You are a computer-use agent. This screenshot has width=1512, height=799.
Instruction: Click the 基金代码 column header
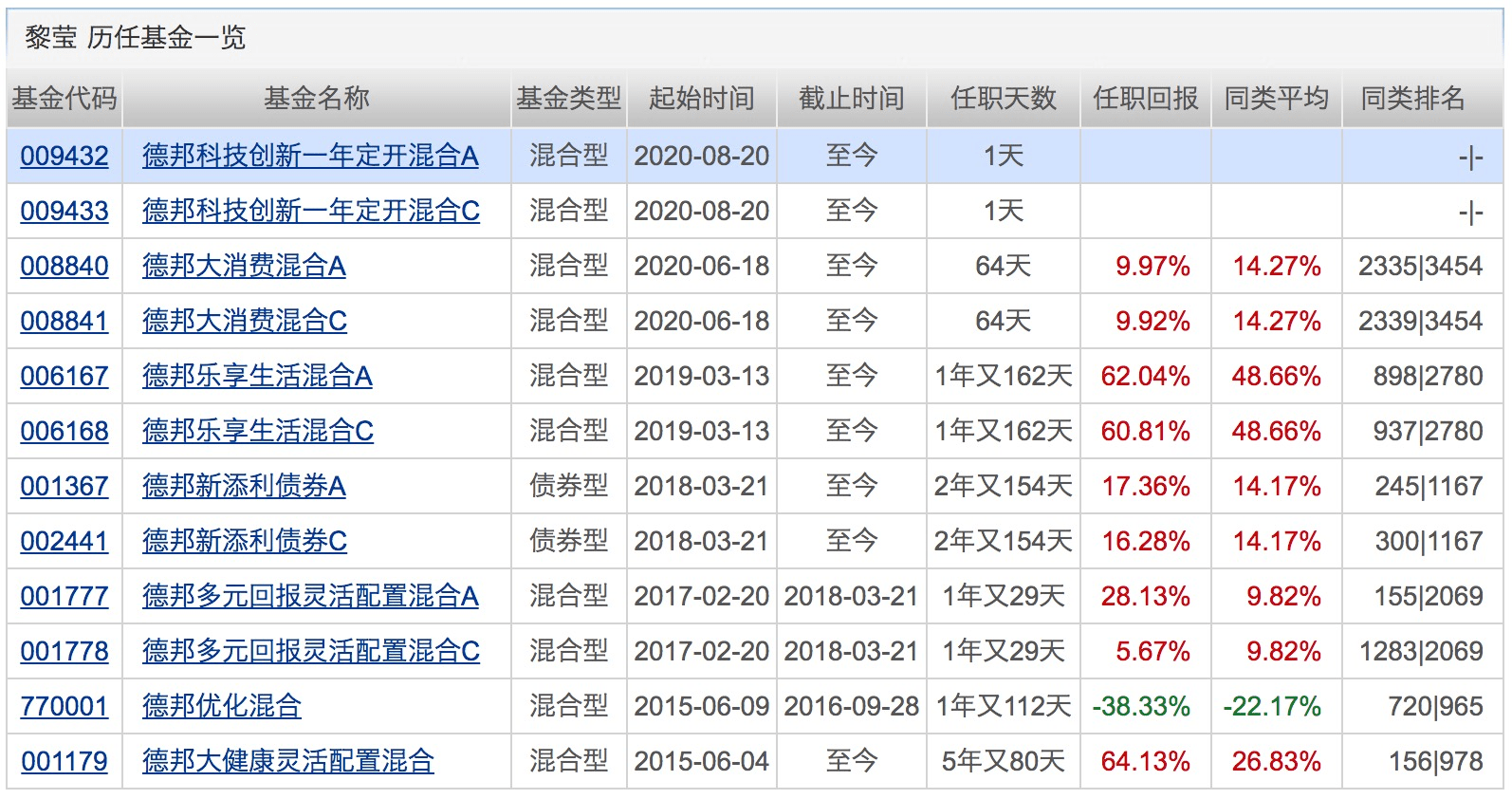[65, 99]
